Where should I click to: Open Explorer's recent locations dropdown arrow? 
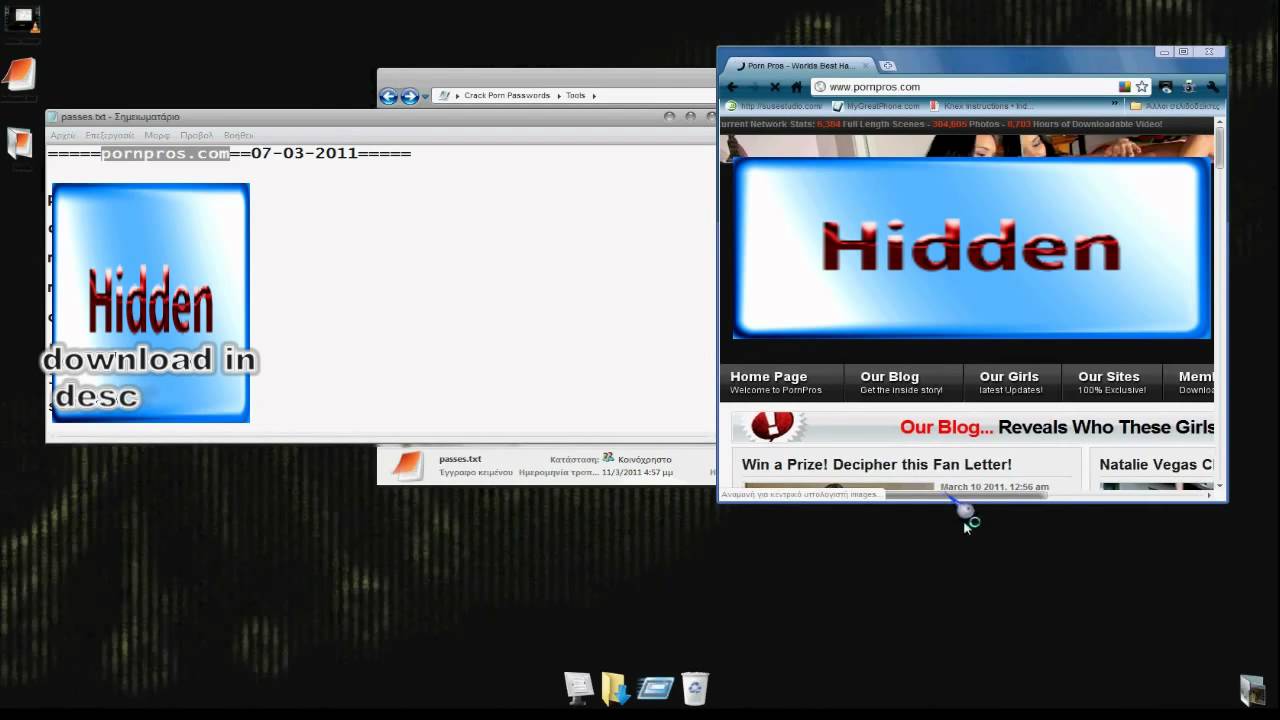[425, 96]
